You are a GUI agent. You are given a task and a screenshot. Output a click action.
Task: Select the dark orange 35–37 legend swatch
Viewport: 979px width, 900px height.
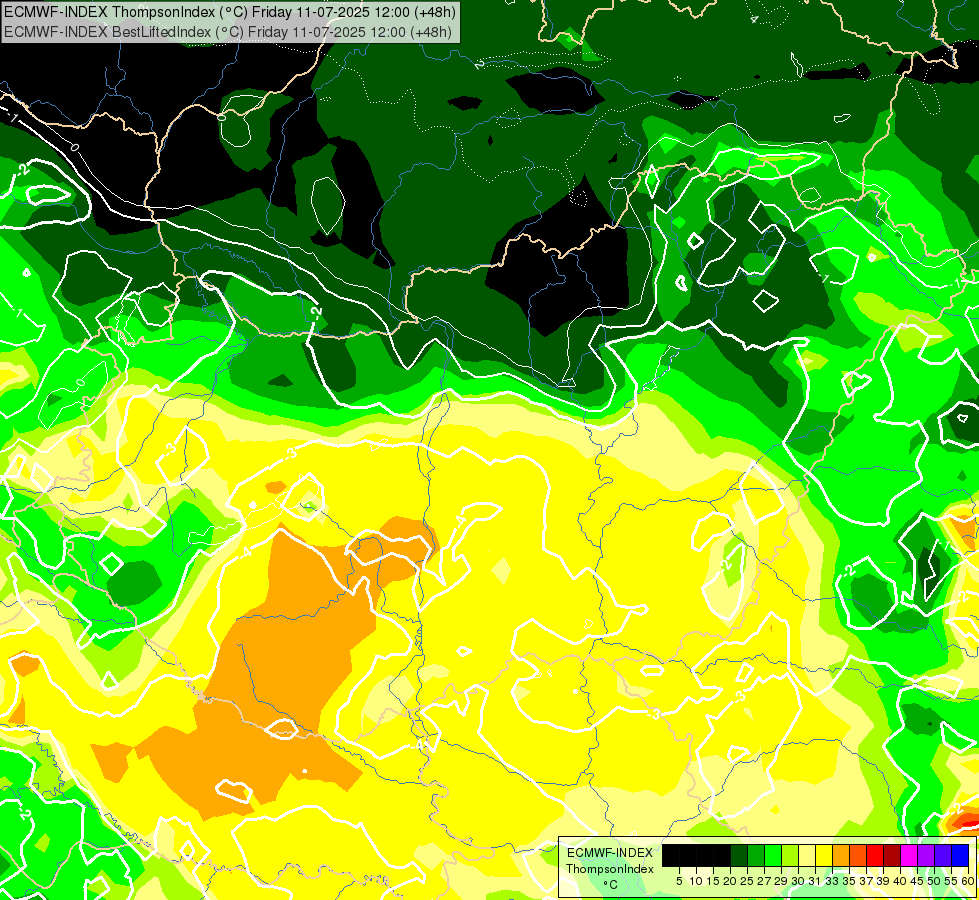858,856
